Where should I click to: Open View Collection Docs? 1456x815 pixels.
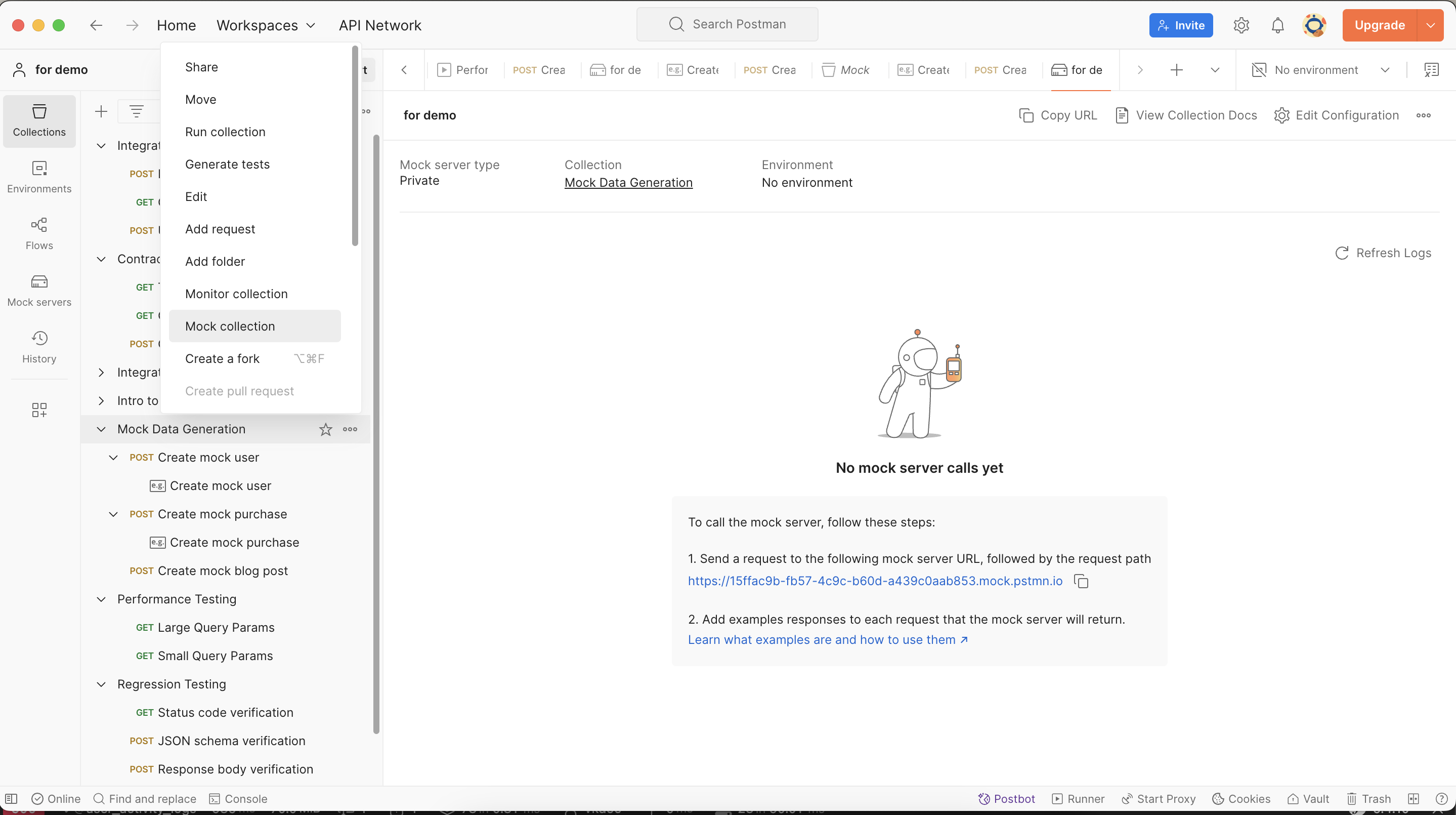pos(1186,115)
